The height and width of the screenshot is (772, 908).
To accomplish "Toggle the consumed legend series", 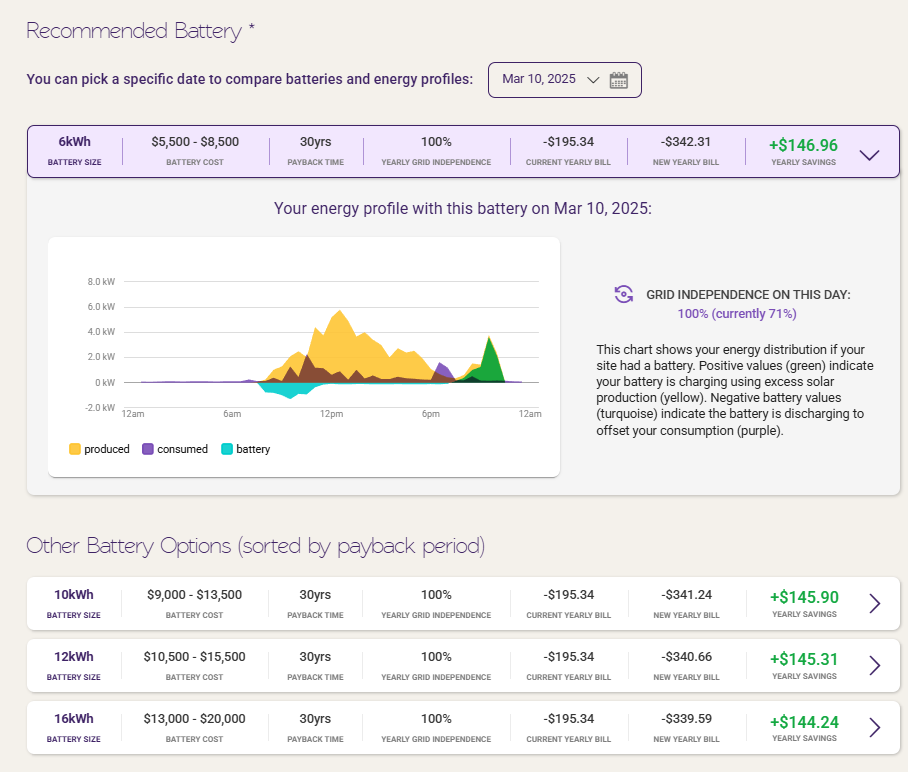I will pyautogui.click(x=175, y=449).
